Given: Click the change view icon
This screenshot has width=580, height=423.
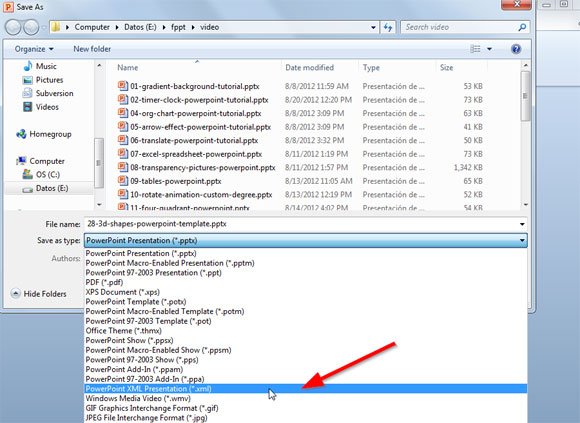Looking at the screenshot, I should (475, 49).
